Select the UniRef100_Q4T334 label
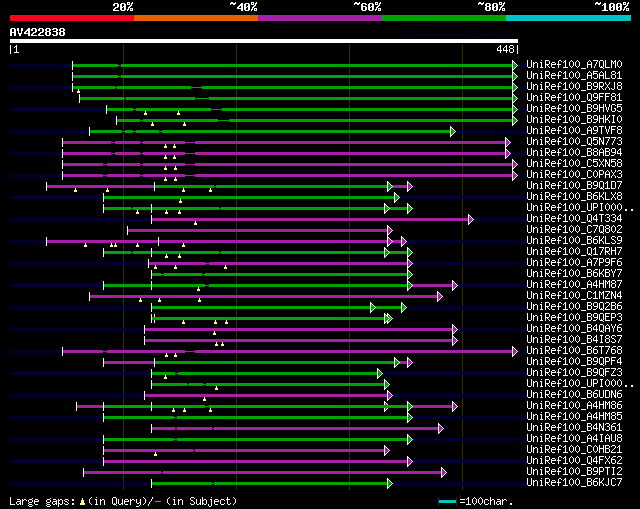Screen dimensions: 640x509 (x=574, y=219)
